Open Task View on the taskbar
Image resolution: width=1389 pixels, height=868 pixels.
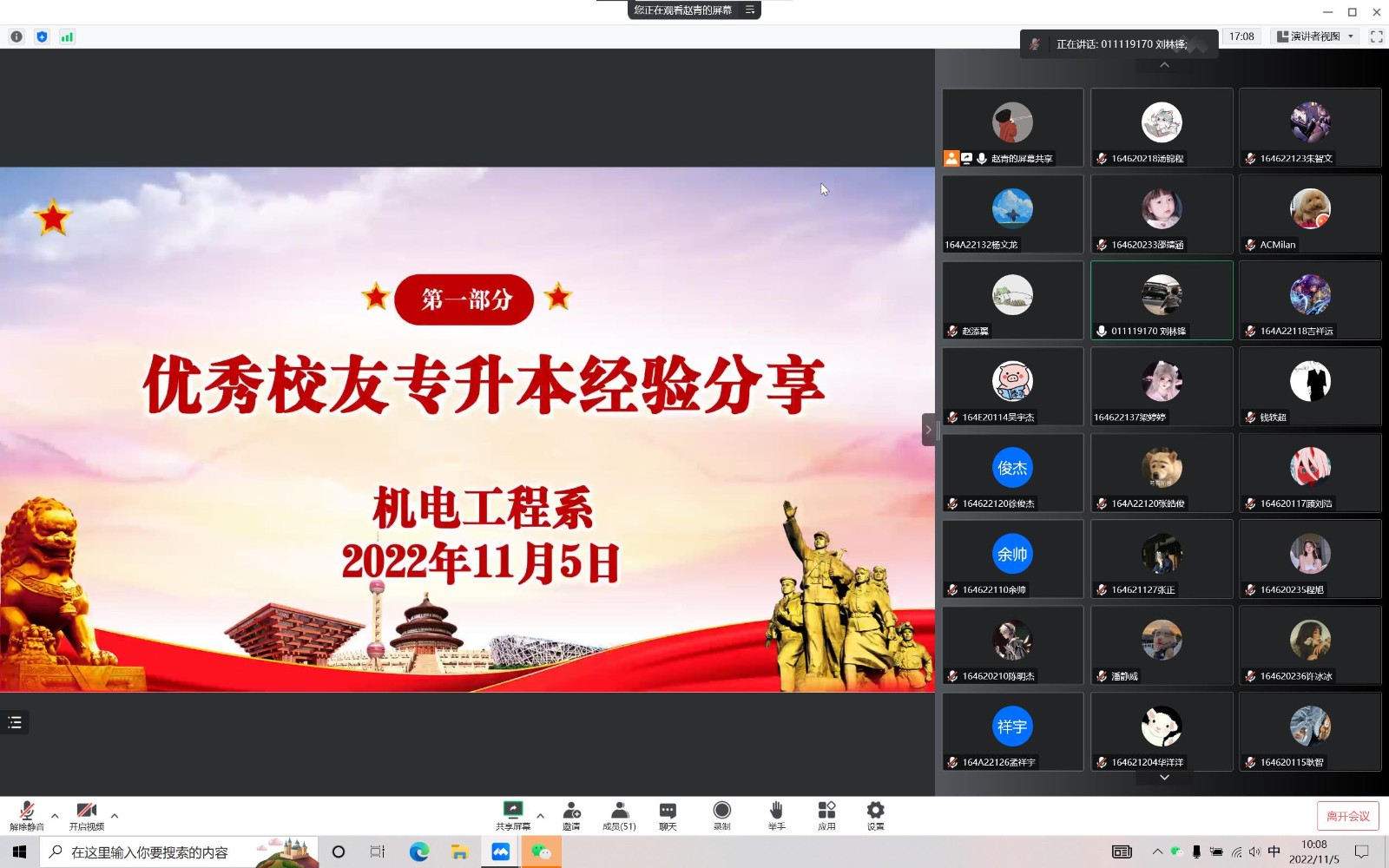tap(378, 852)
